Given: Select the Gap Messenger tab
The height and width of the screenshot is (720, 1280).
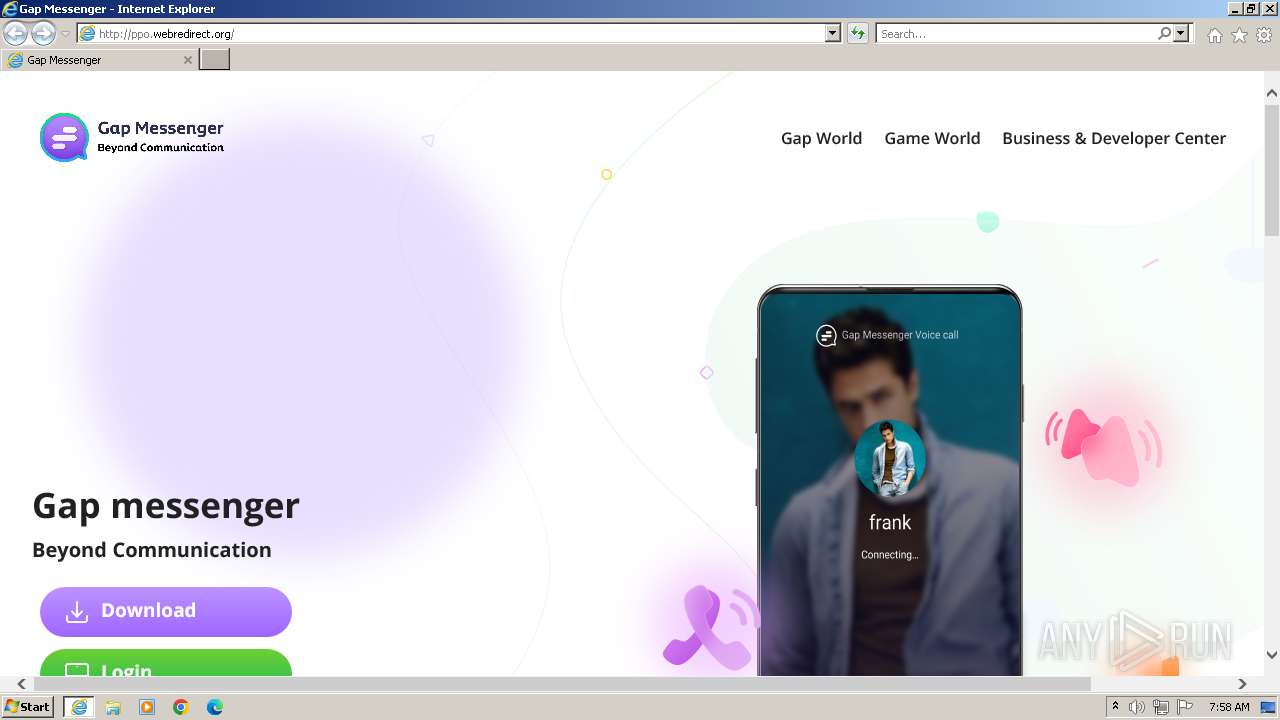Looking at the screenshot, I should click(x=98, y=60).
